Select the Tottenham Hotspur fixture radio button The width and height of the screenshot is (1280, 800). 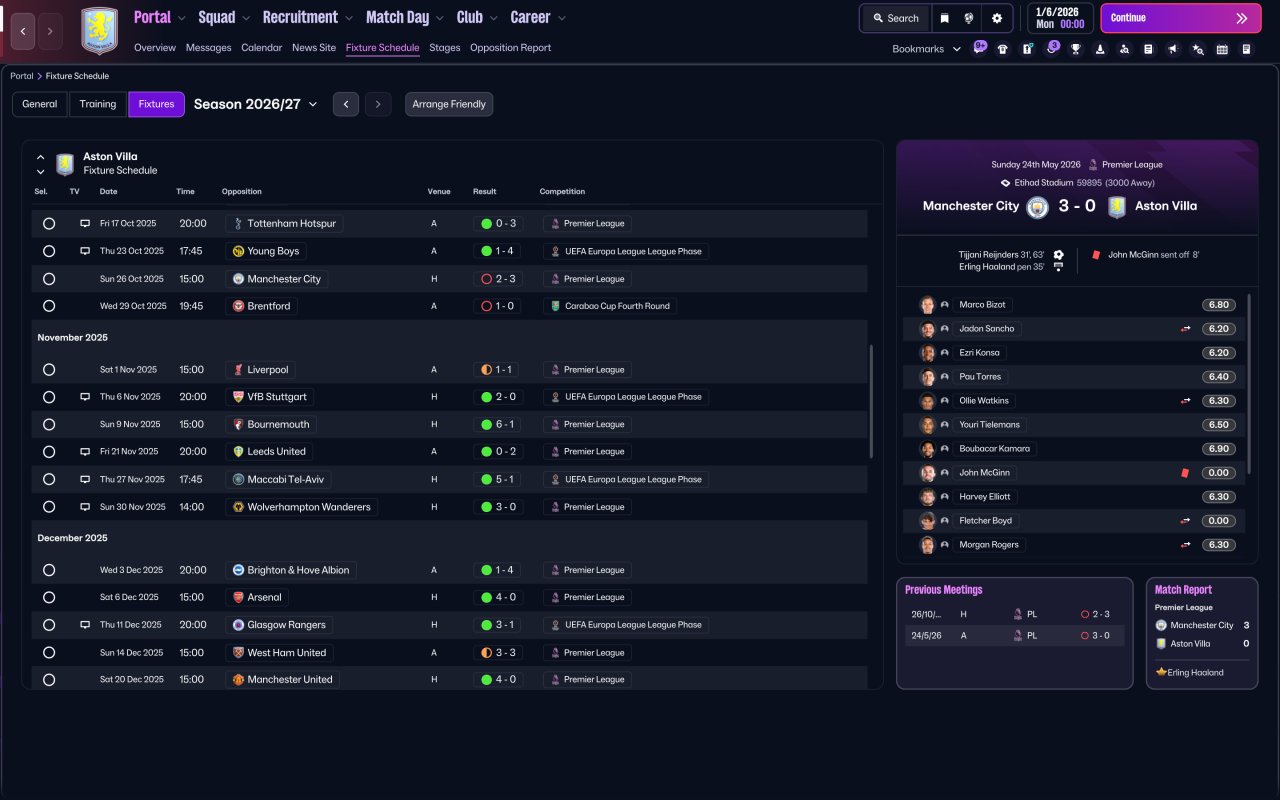(49, 224)
